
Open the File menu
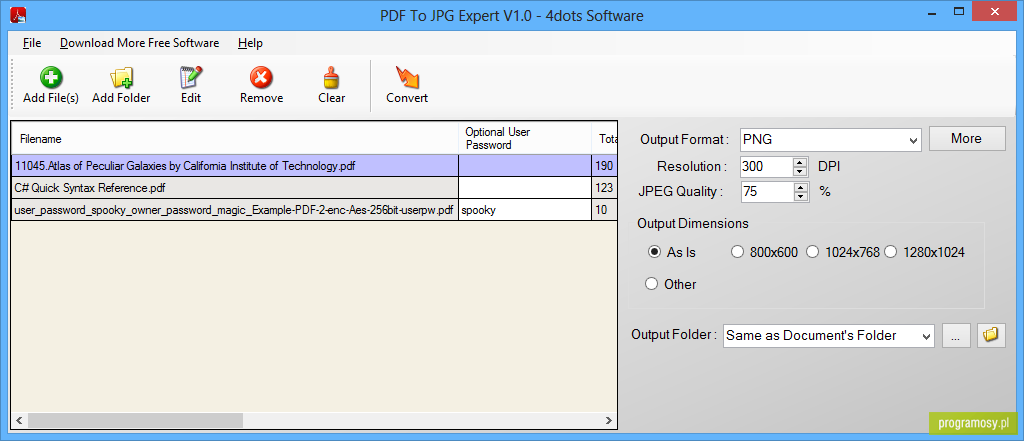point(32,43)
